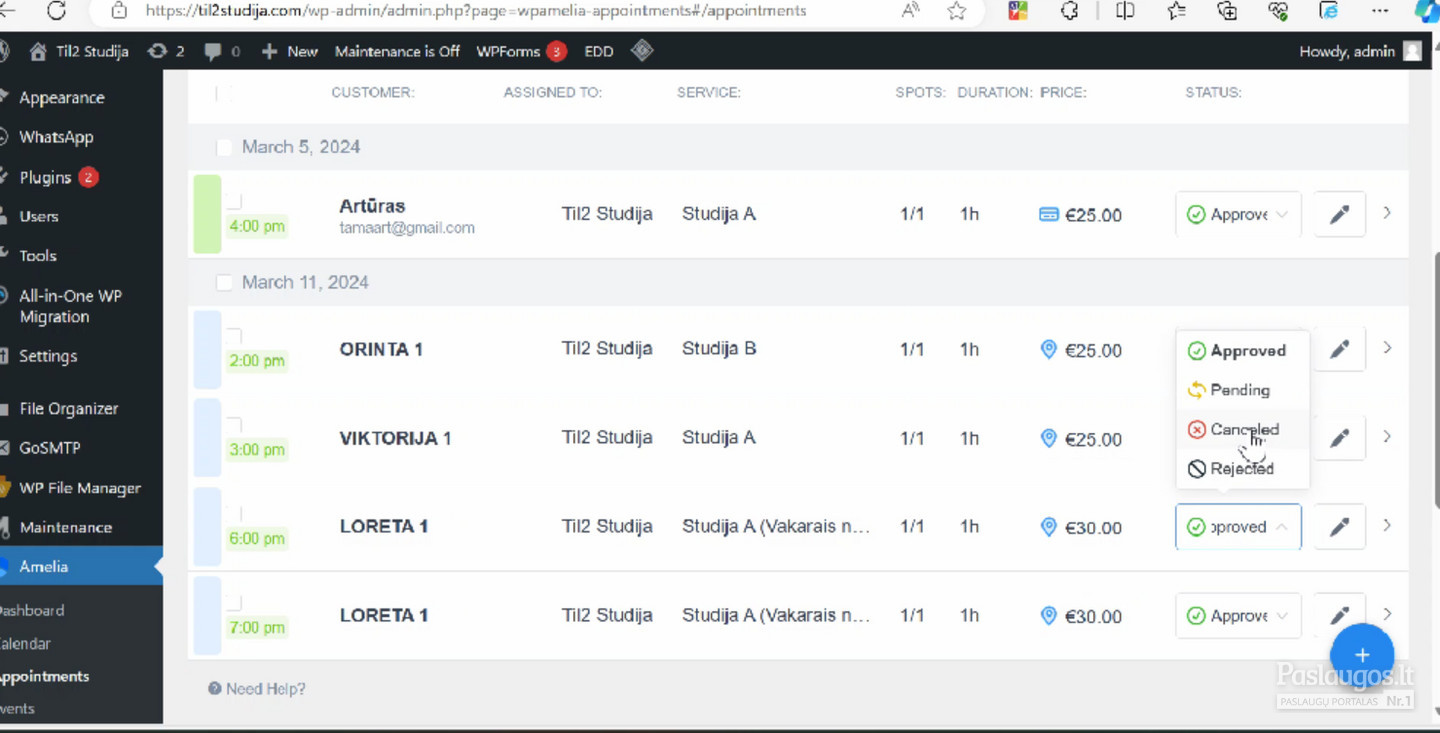Click the admin avatar next to Howdy, admin
The height and width of the screenshot is (733, 1440).
coord(1412,51)
